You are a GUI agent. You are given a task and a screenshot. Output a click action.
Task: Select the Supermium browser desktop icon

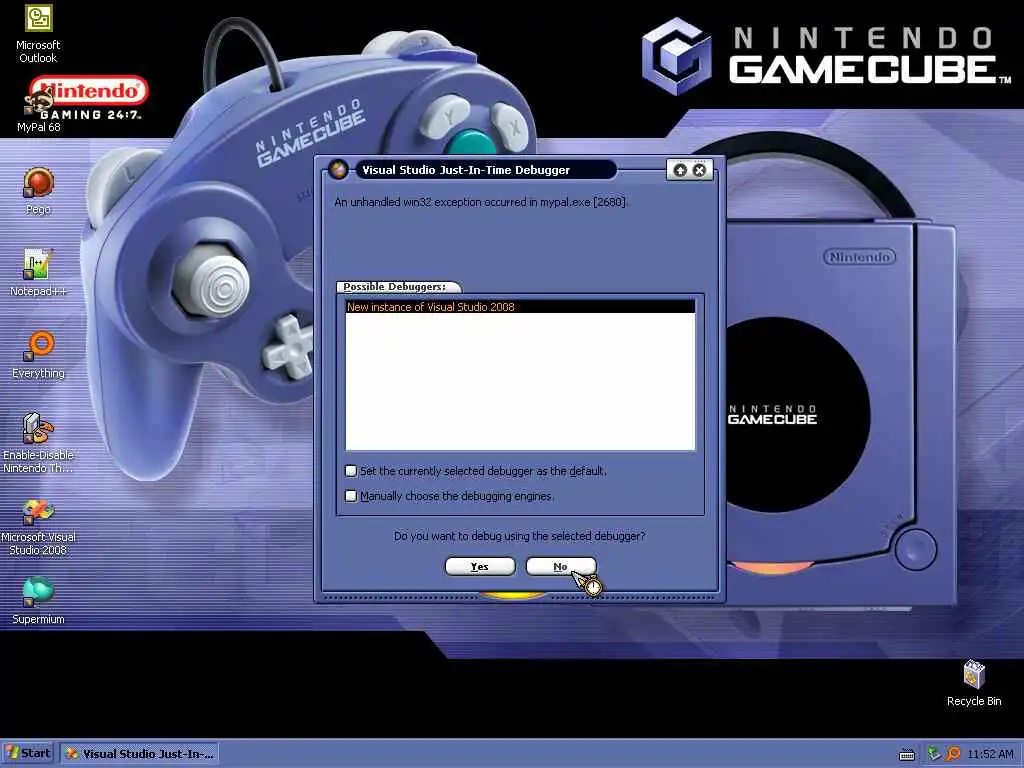pos(38,601)
